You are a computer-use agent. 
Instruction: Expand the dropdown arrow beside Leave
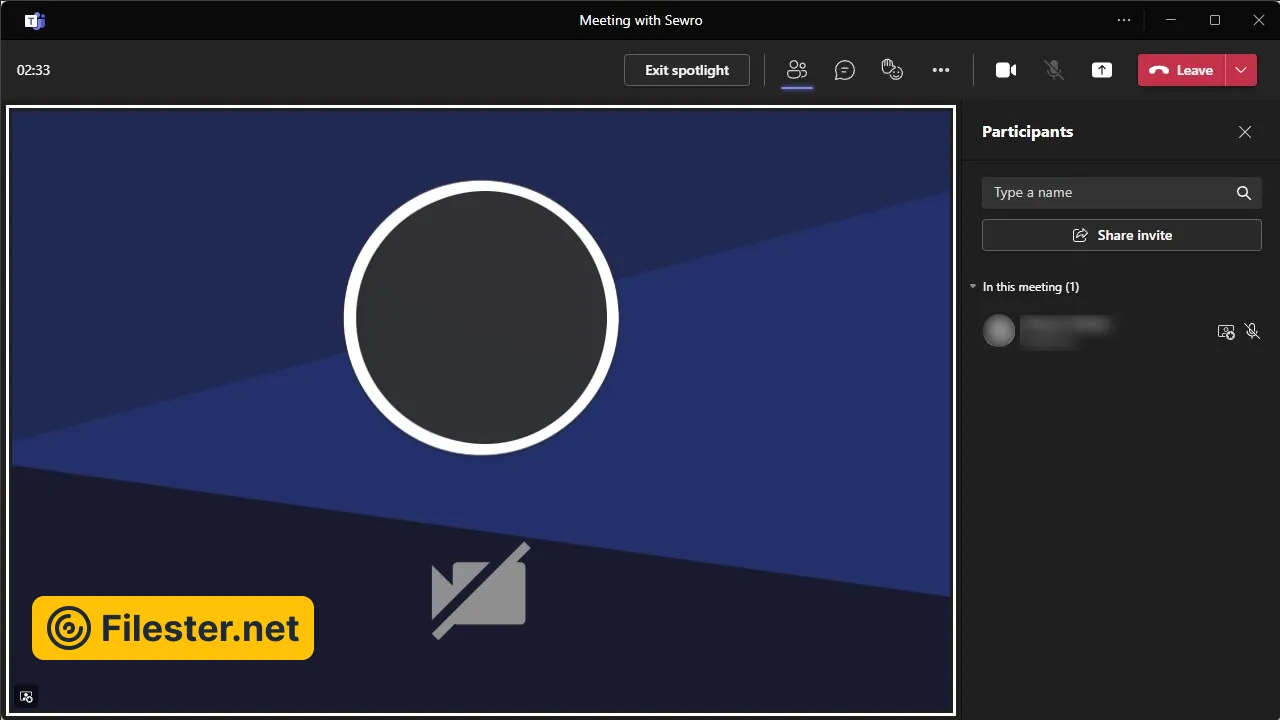(x=1241, y=70)
